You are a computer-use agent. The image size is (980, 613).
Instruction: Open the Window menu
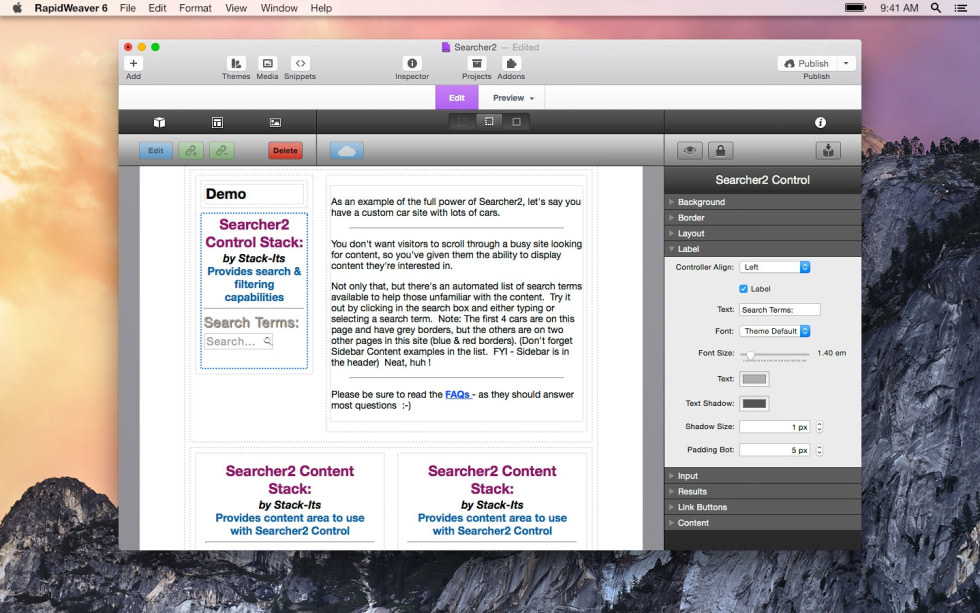point(279,8)
